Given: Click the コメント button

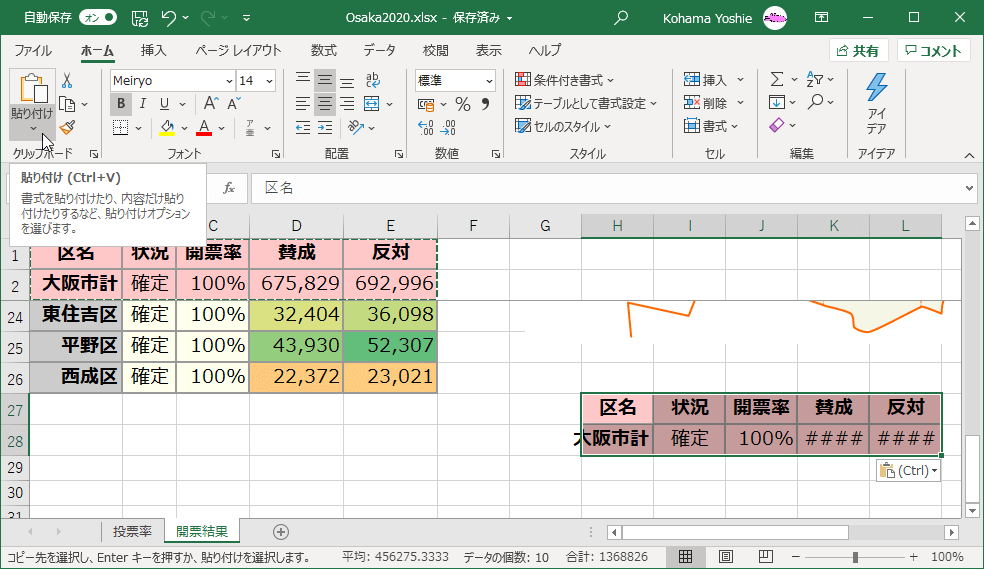Looking at the screenshot, I should click(933, 51).
